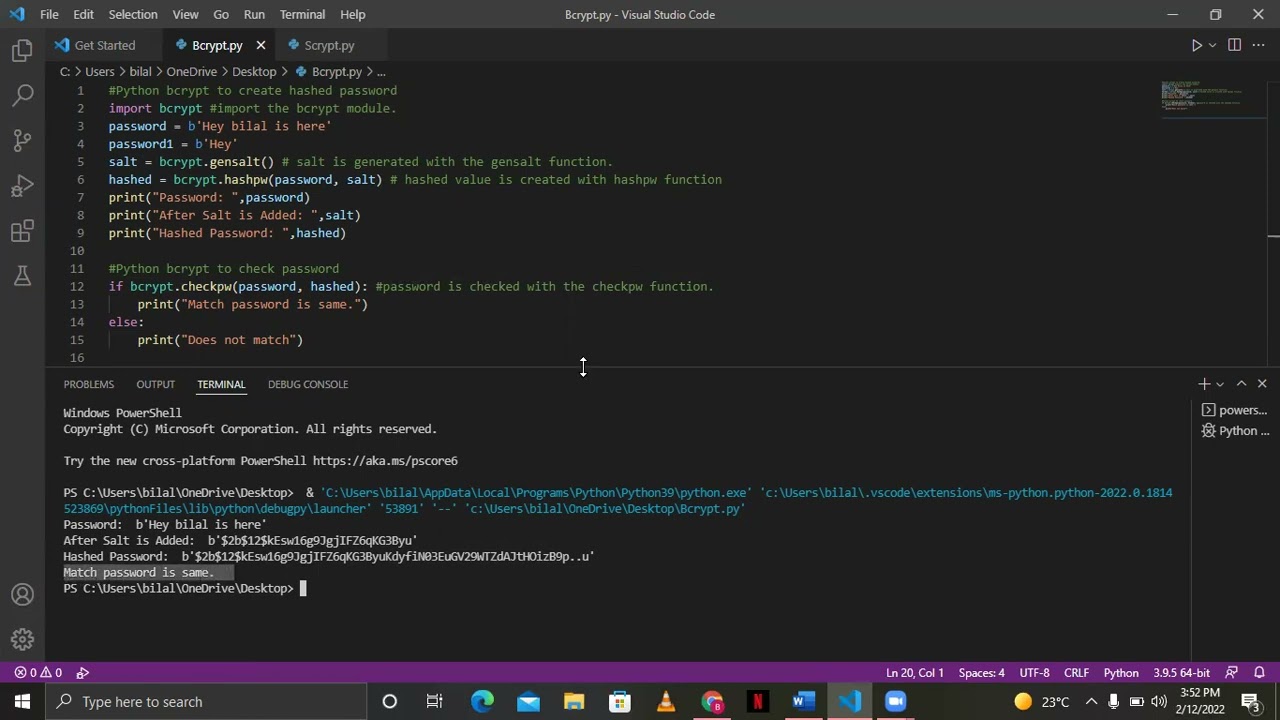The width and height of the screenshot is (1280, 720).
Task: Change Python interpreter 3.9.5 64-bit
Action: point(1181,673)
